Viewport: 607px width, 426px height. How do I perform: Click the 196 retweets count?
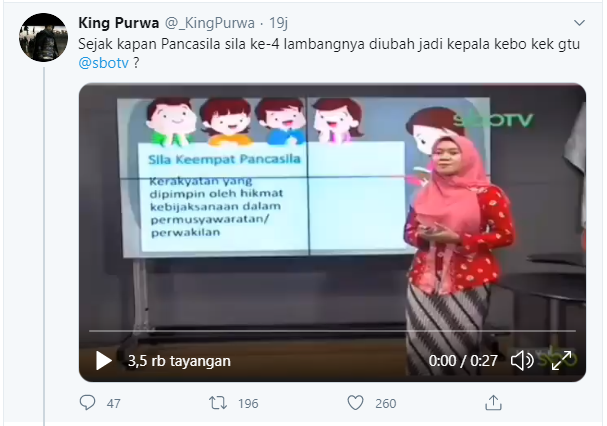tap(248, 404)
